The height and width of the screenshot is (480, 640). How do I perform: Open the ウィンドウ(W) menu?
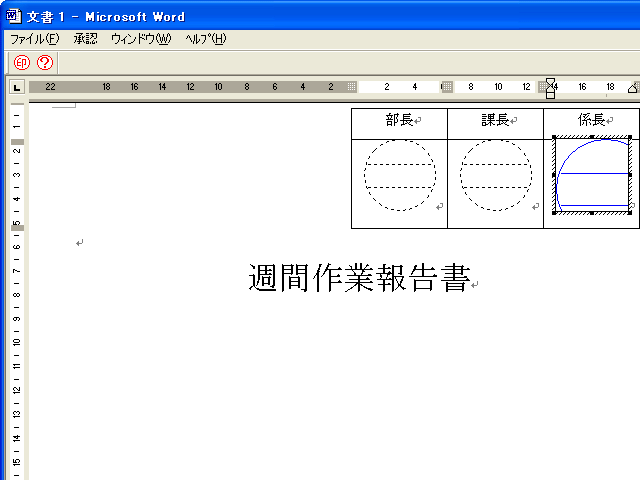(141, 39)
